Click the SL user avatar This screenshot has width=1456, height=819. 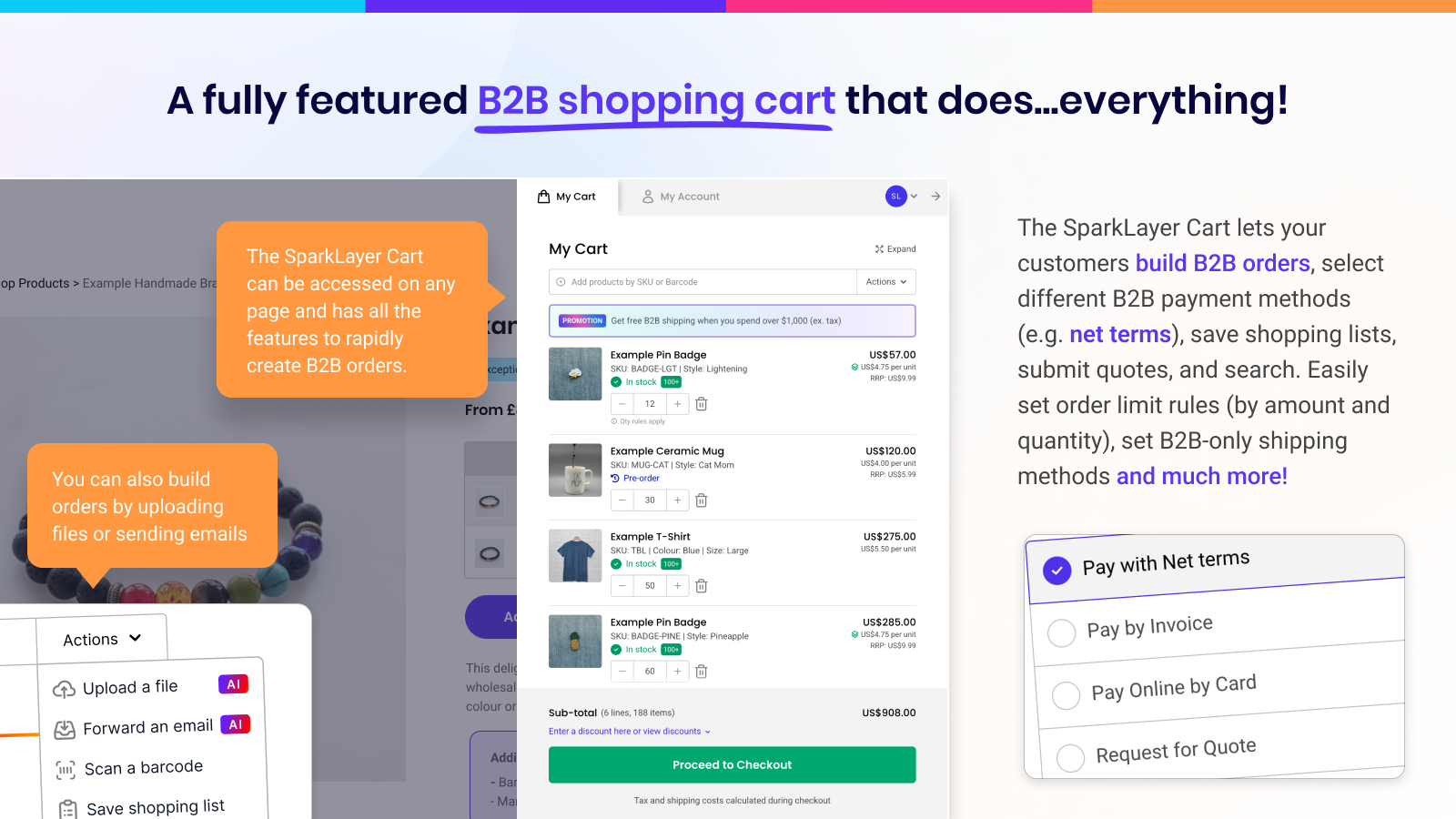[x=895, y=197]
